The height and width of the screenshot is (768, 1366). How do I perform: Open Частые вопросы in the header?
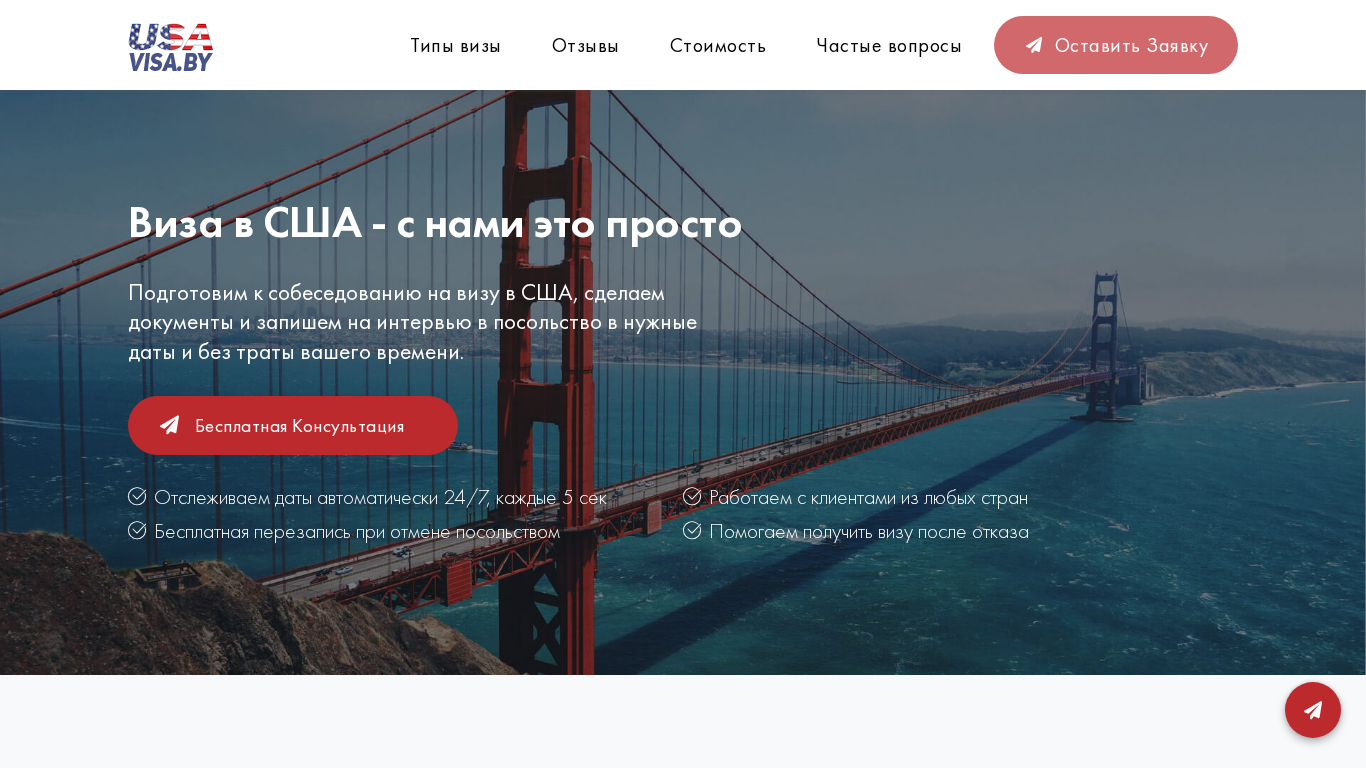click(889, 45)
